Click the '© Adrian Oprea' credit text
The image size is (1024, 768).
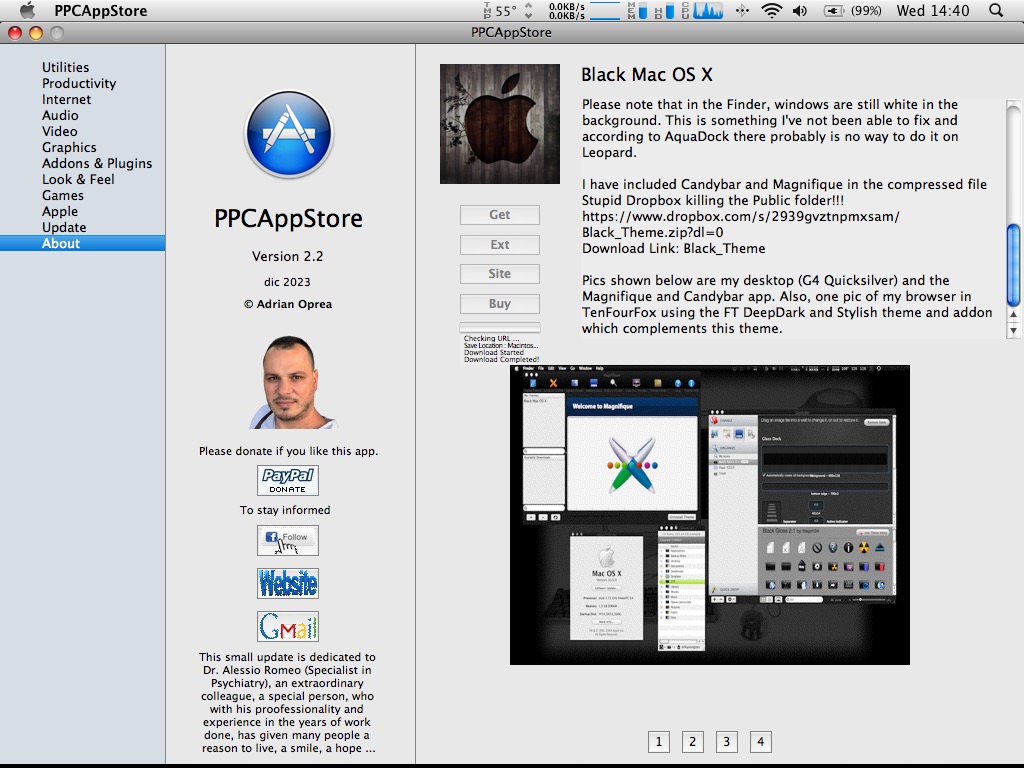tap(288, 304)
